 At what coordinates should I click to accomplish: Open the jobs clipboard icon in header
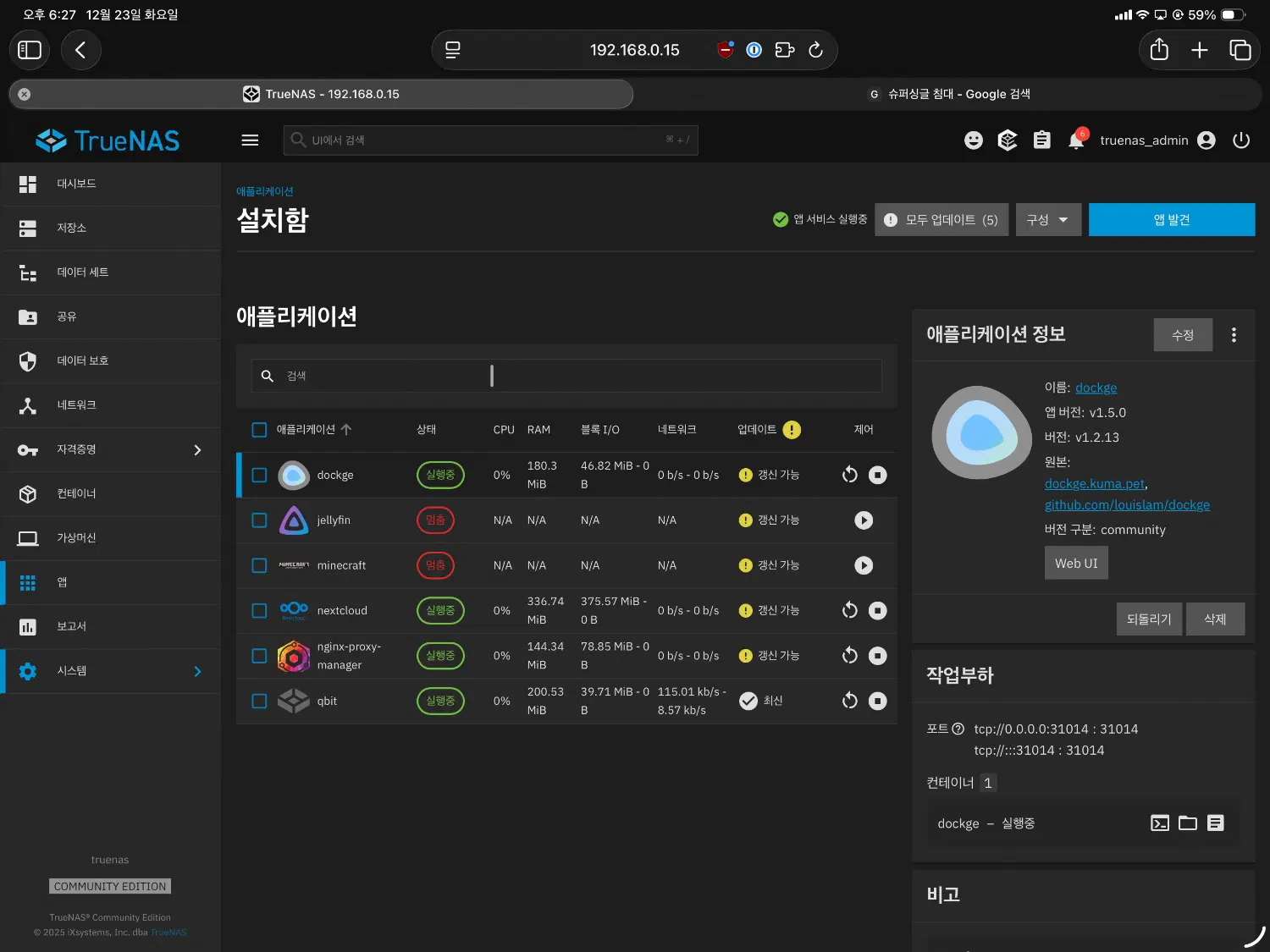1041,140
